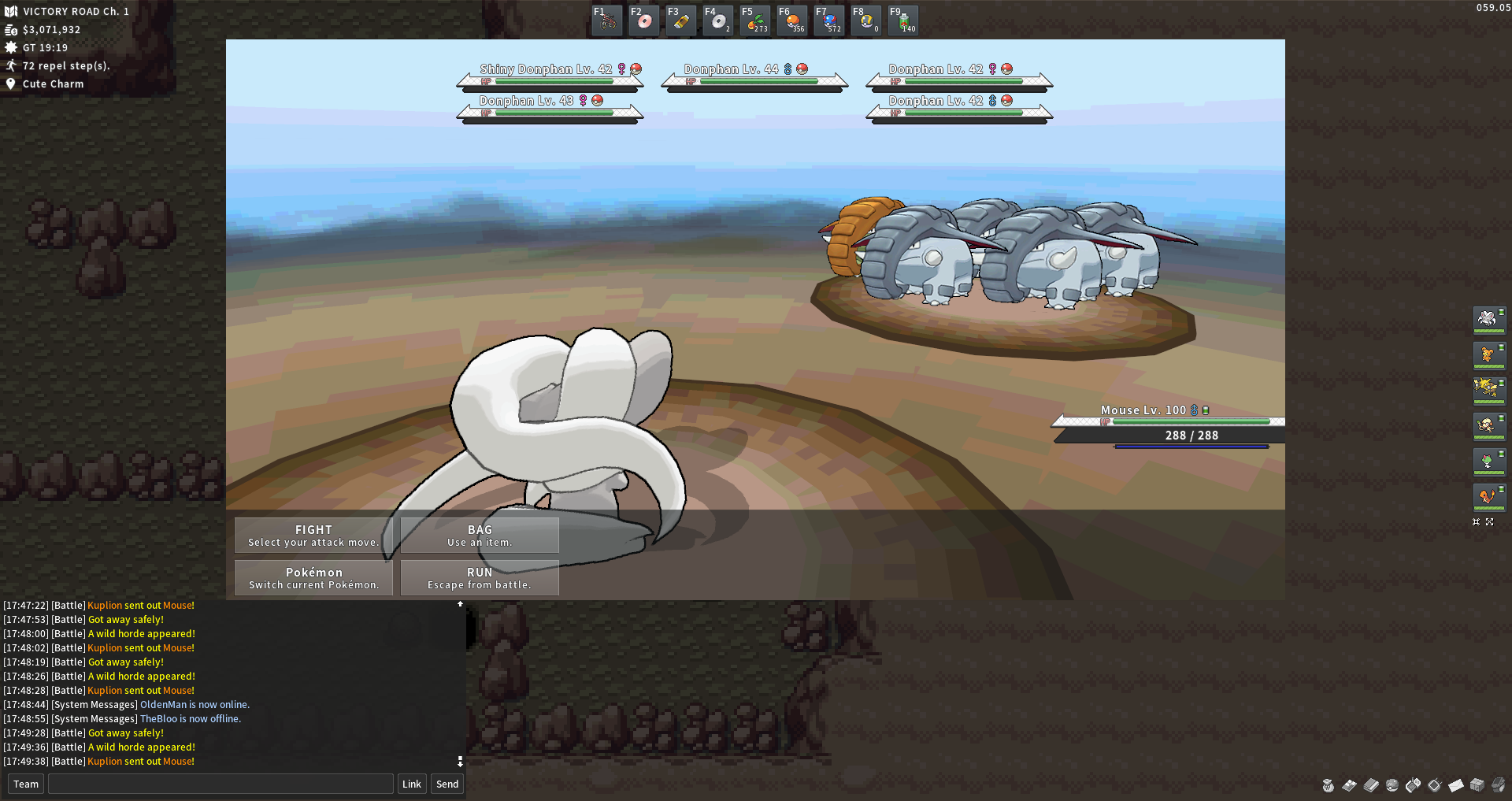The image size is (1512, 801).
Task: Click TheBloo name in chat log
Action: coord(158,719)
